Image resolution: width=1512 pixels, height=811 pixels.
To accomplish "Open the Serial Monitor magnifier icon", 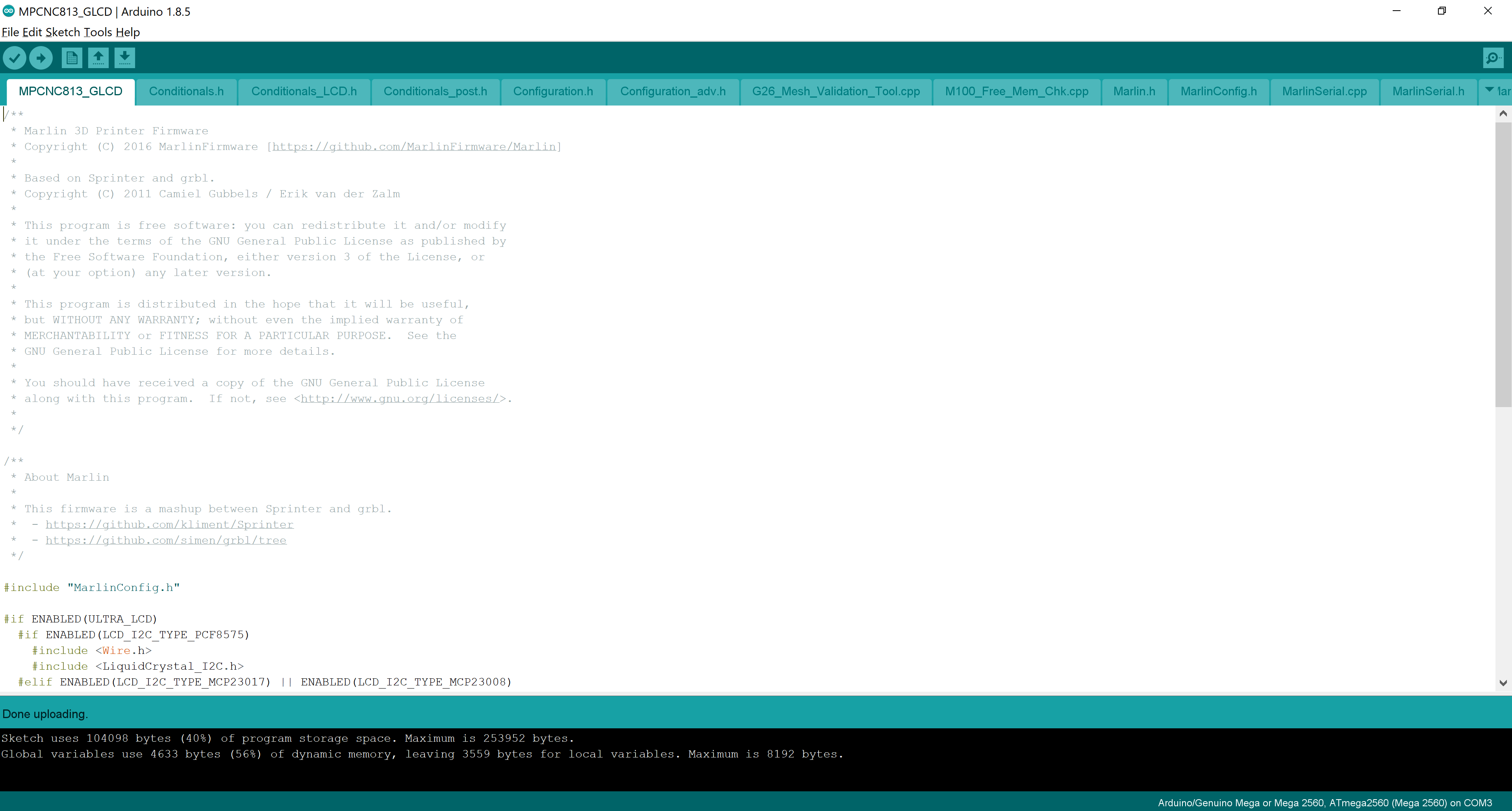I will (x=1493, y=57).
